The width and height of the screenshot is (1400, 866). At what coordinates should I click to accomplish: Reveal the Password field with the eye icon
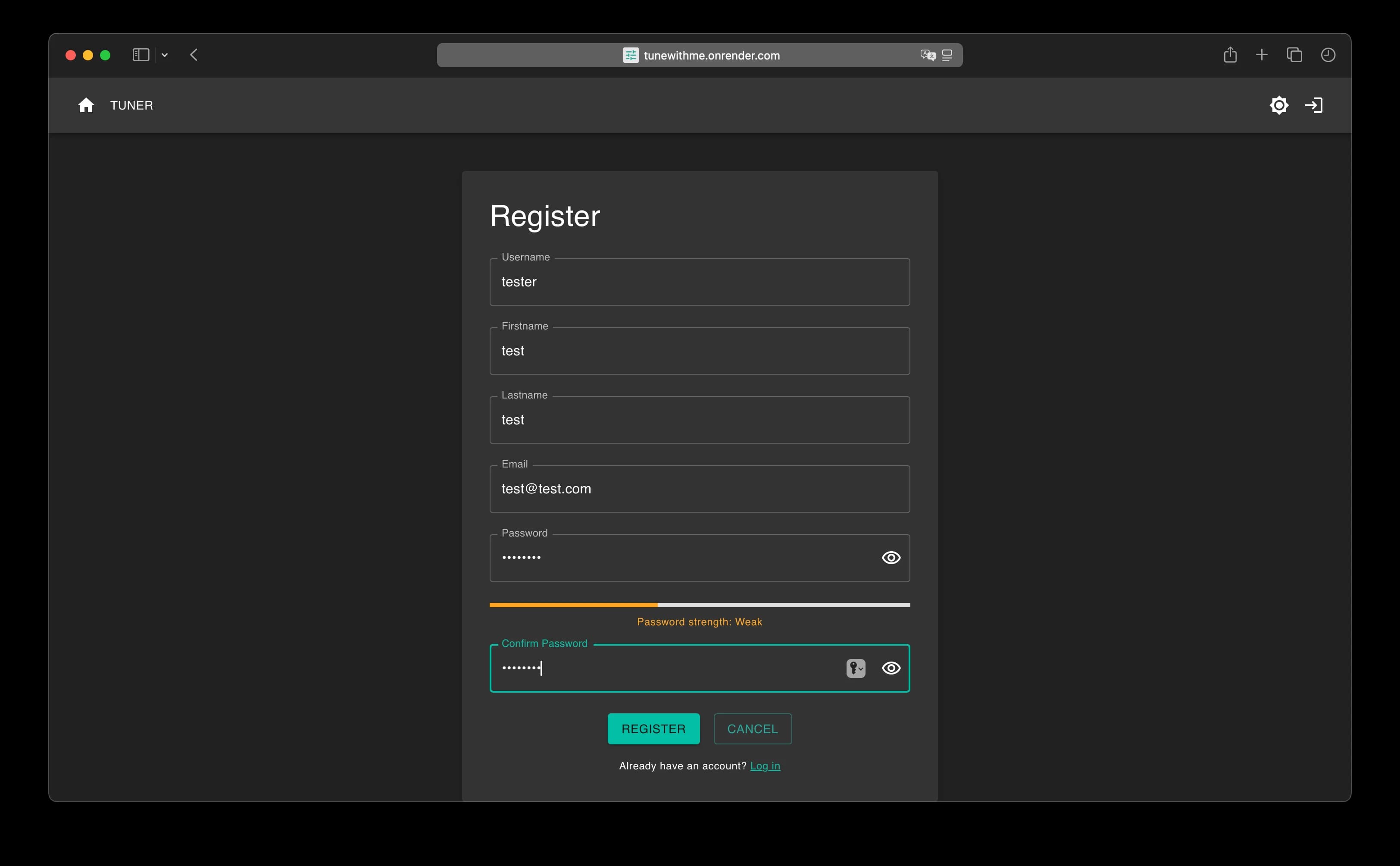891,557
